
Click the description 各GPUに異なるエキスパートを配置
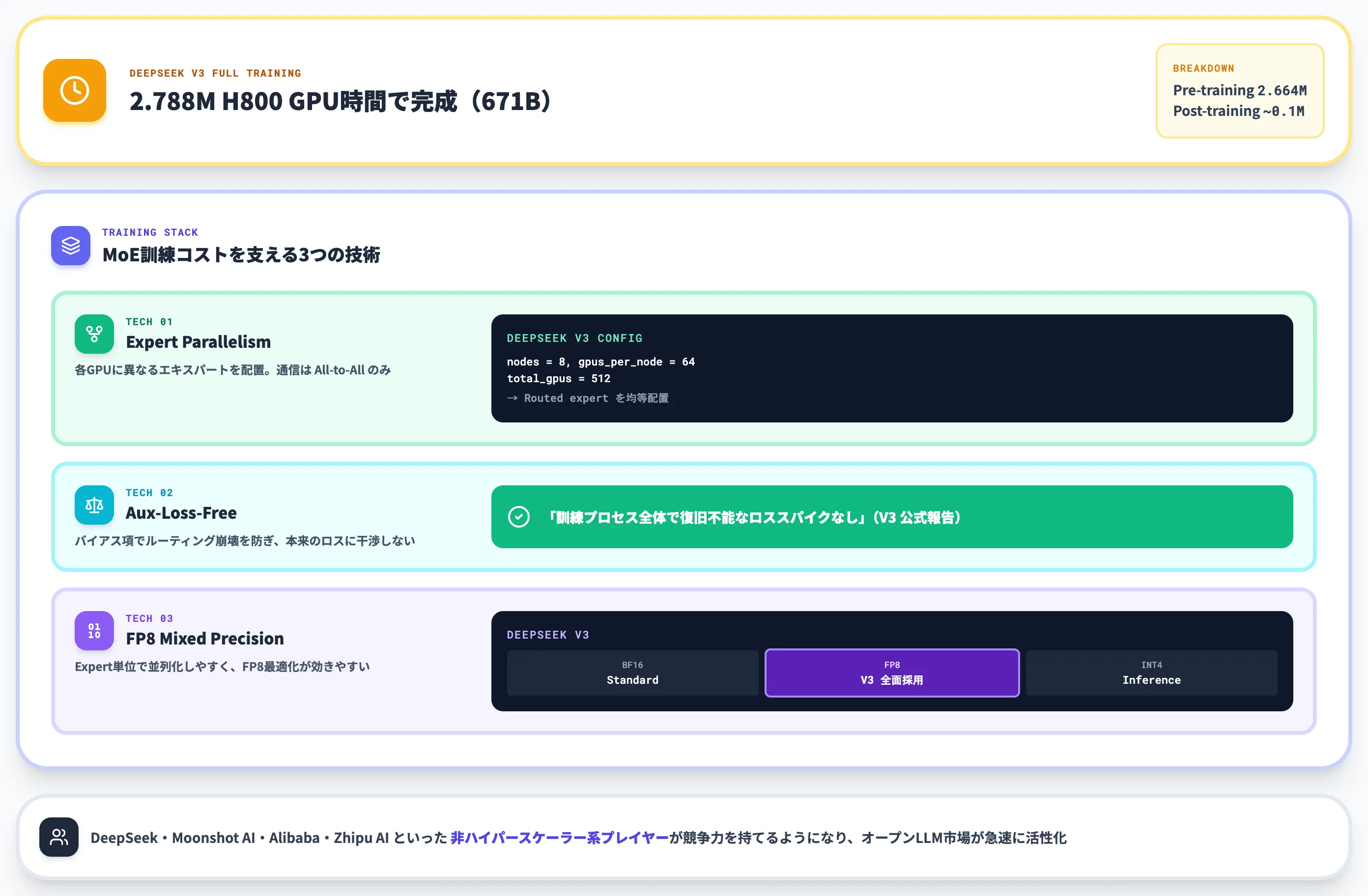coord(233,370)
